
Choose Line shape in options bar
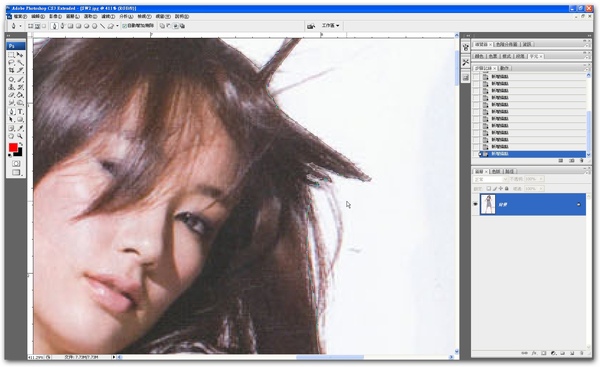102,26
